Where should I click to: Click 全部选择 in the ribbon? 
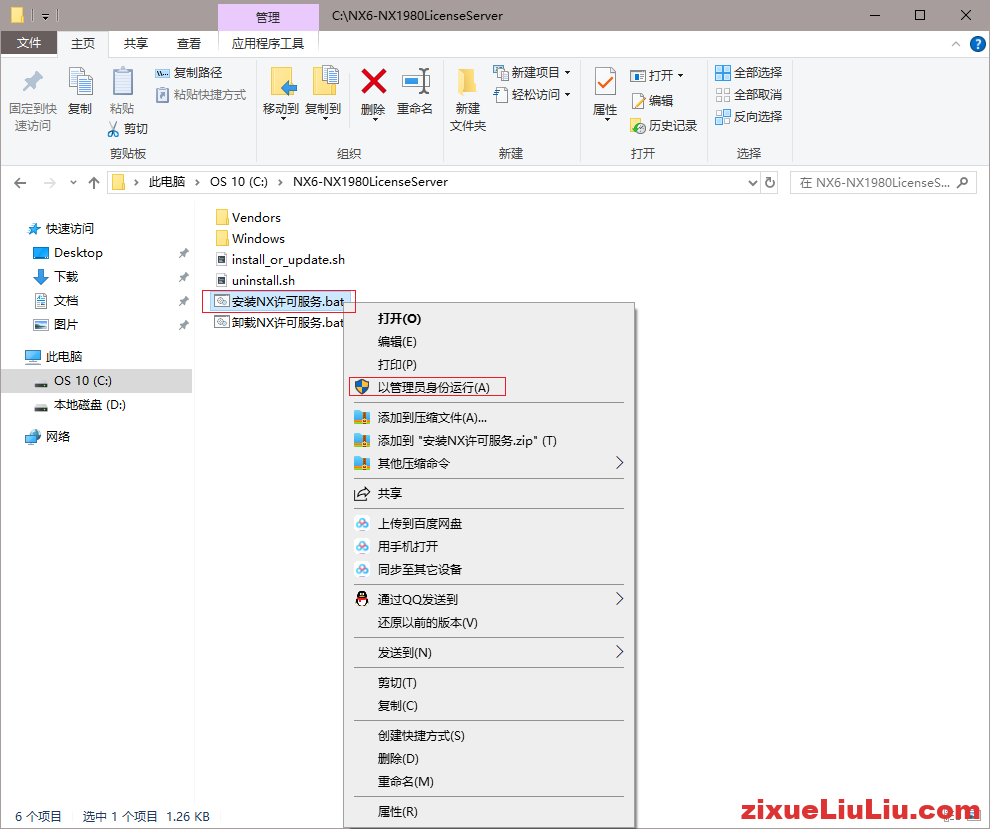(x=748, y=73)
